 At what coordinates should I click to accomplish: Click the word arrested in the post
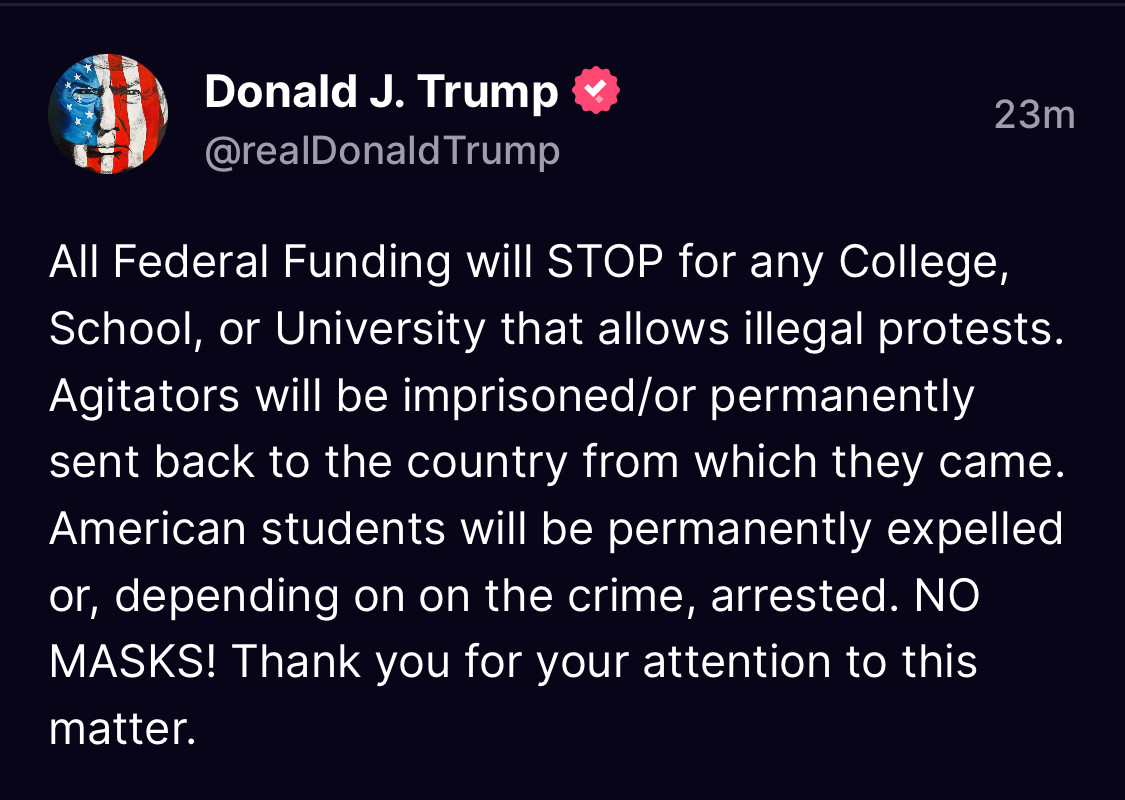click(798, 596)
